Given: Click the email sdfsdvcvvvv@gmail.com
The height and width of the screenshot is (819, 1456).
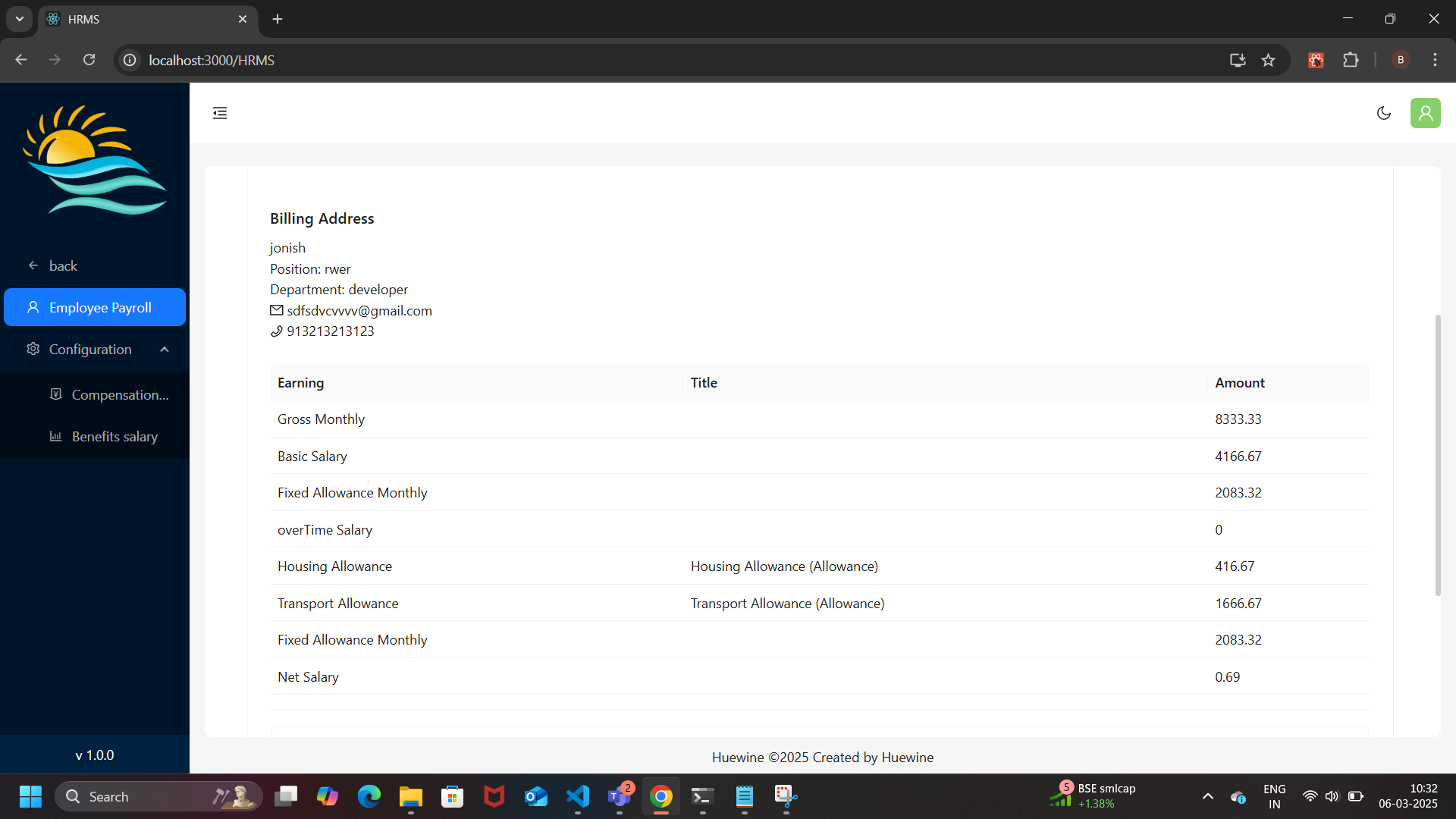Looking at the screenshot, I should (x=359, y=311).
